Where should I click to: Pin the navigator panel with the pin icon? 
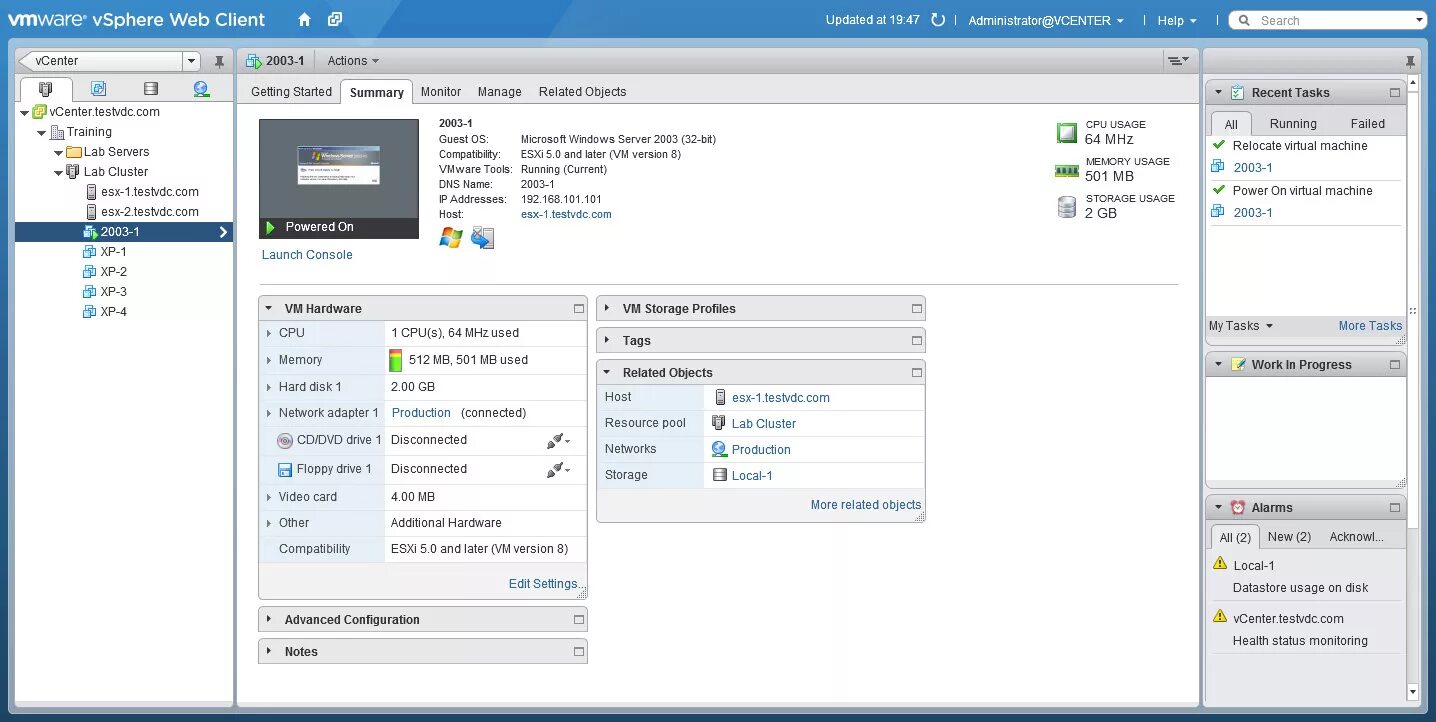pos(219,62)
